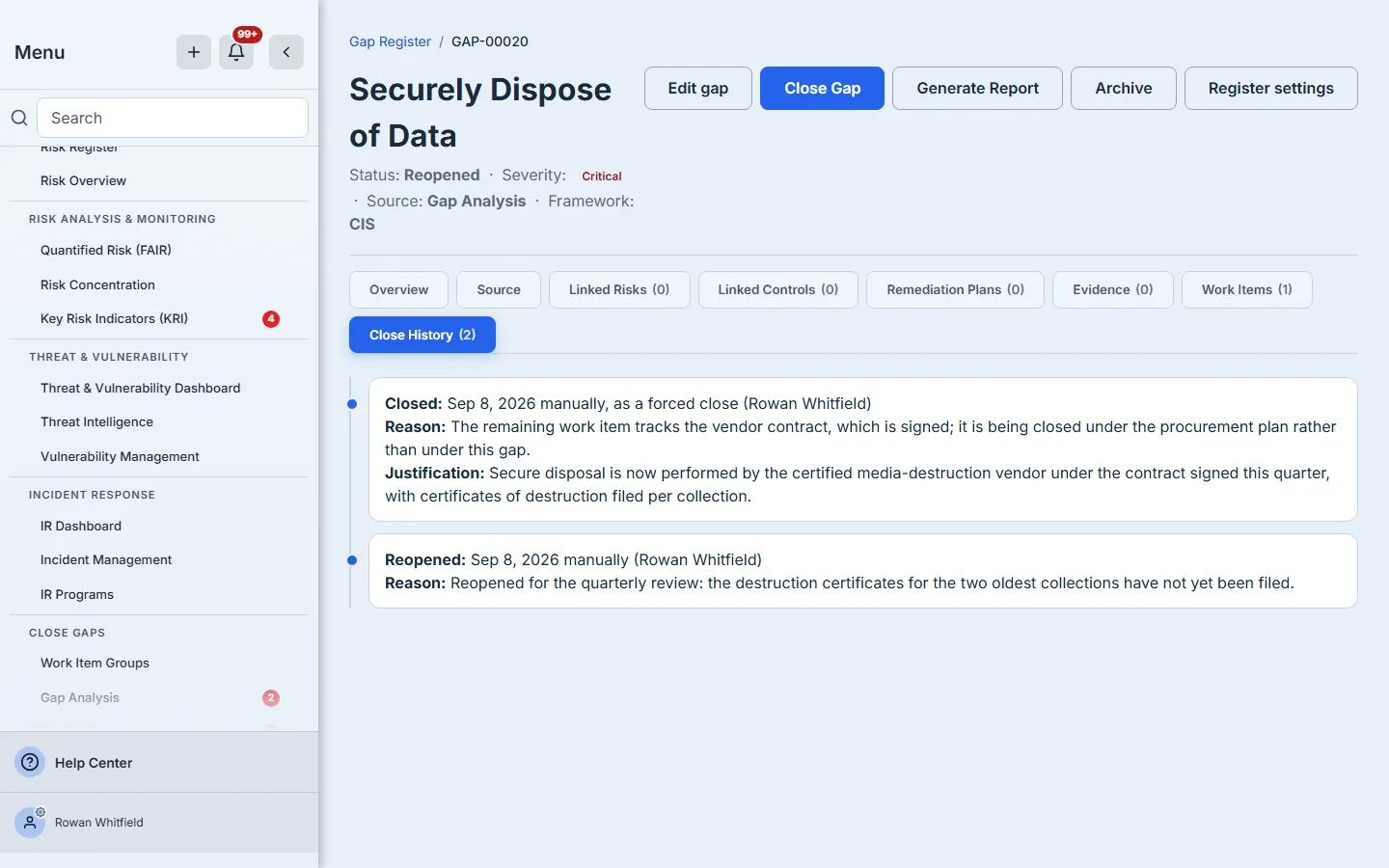Select the Close History (2) tab
This screenshot has height=868, width=1389.
[x=422, y=335]
